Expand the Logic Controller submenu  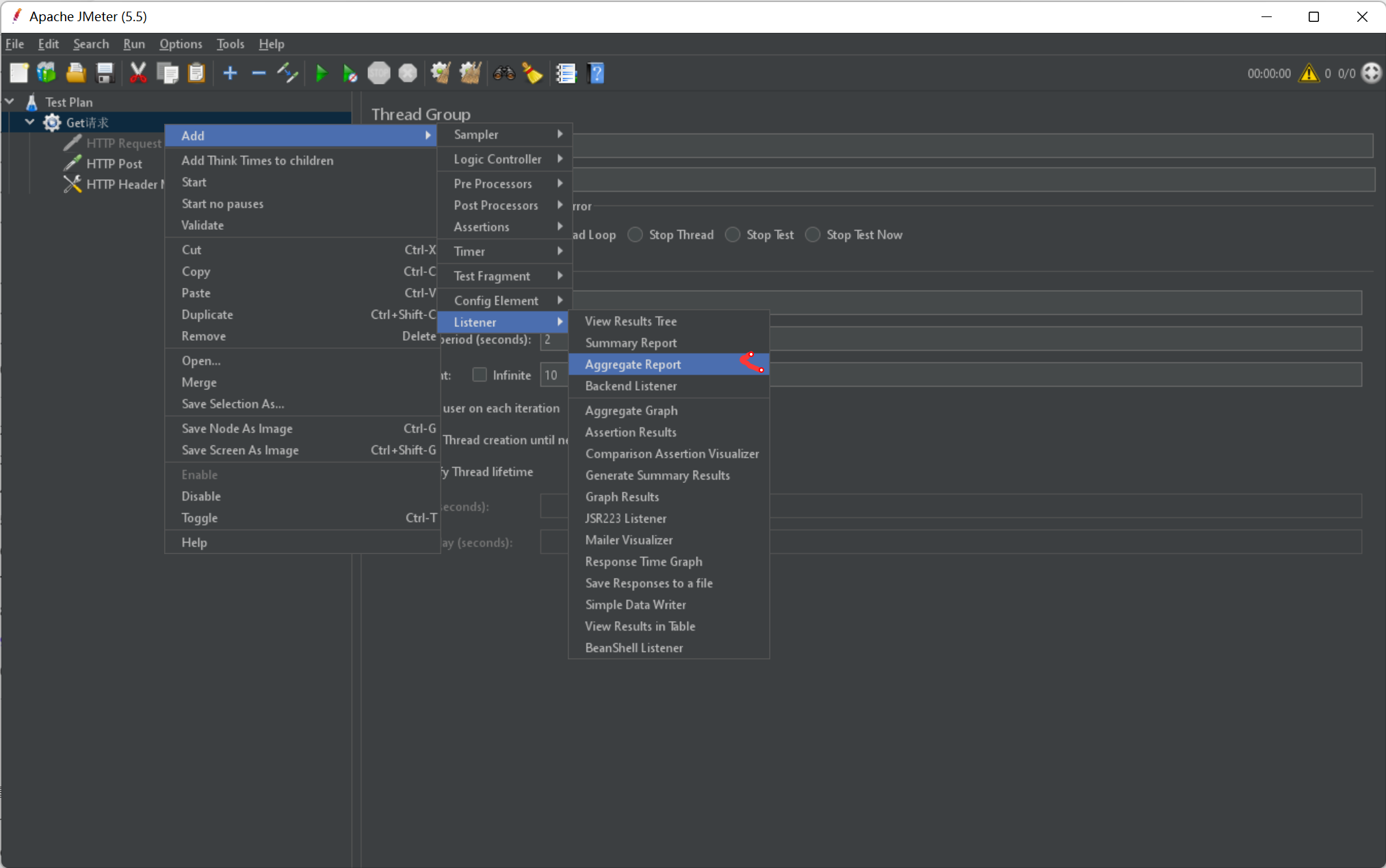click(x=505, y=159)
